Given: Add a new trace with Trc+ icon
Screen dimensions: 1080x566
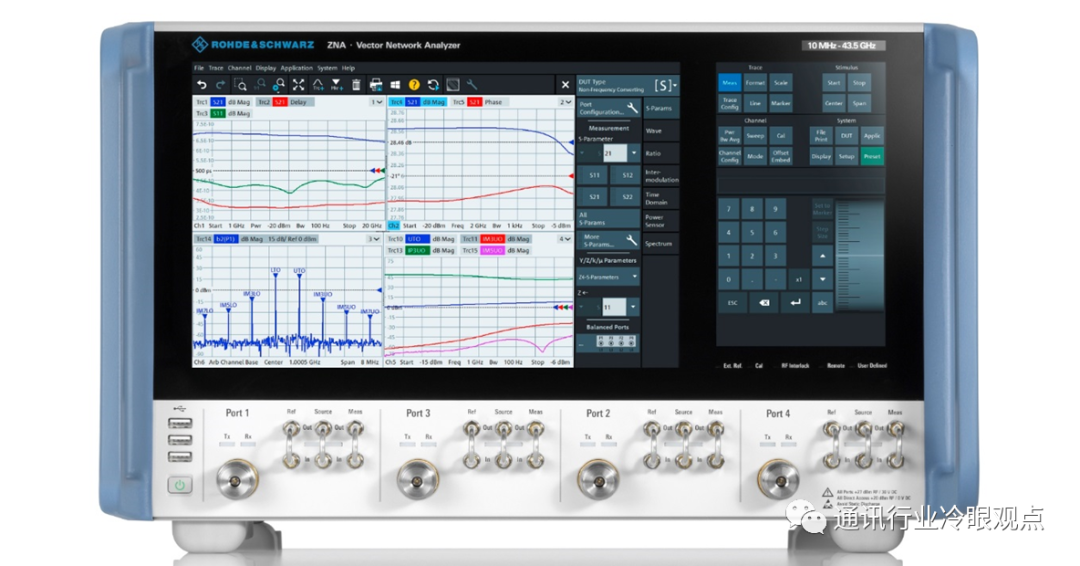Looking at the screenshot, I should point(318,85).
